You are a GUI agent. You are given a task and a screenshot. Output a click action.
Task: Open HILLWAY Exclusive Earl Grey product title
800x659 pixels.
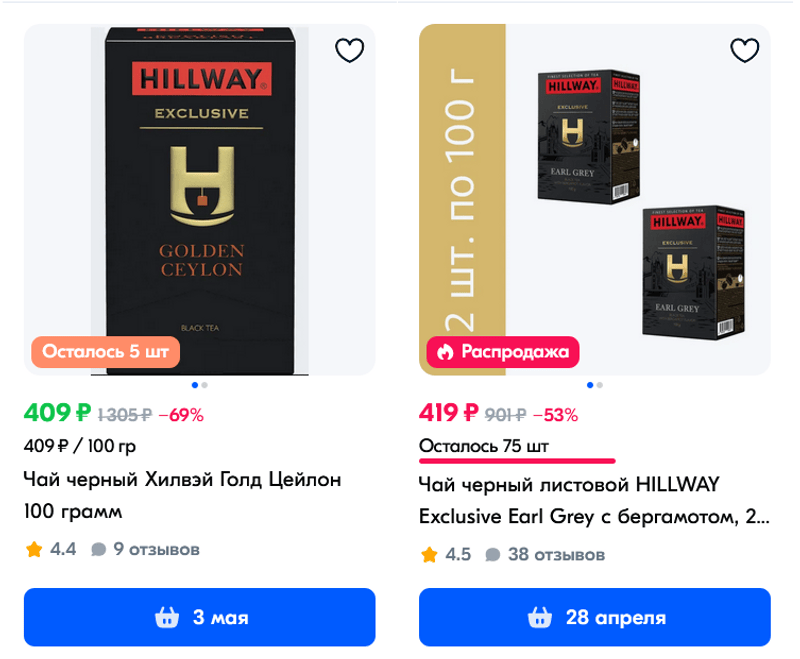tap(594, 500)
